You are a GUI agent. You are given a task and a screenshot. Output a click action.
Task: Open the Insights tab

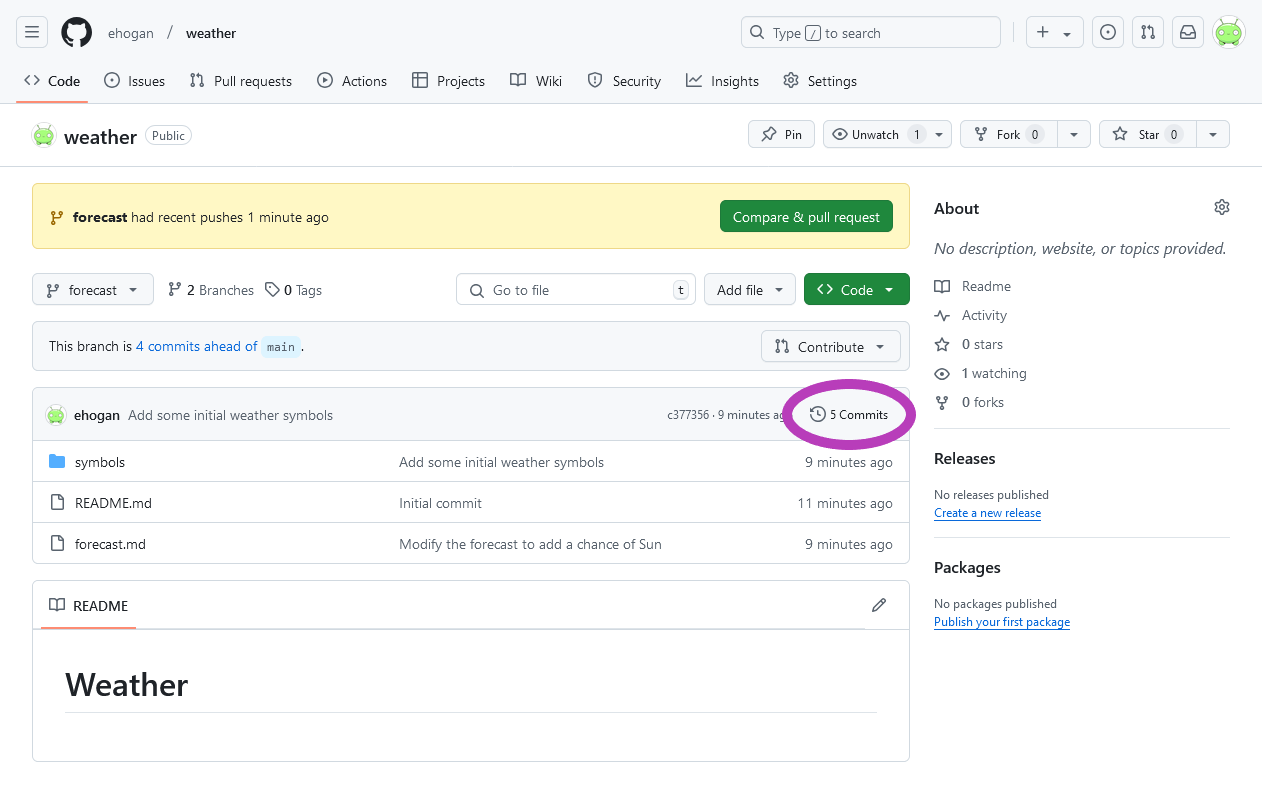point(722,81)
